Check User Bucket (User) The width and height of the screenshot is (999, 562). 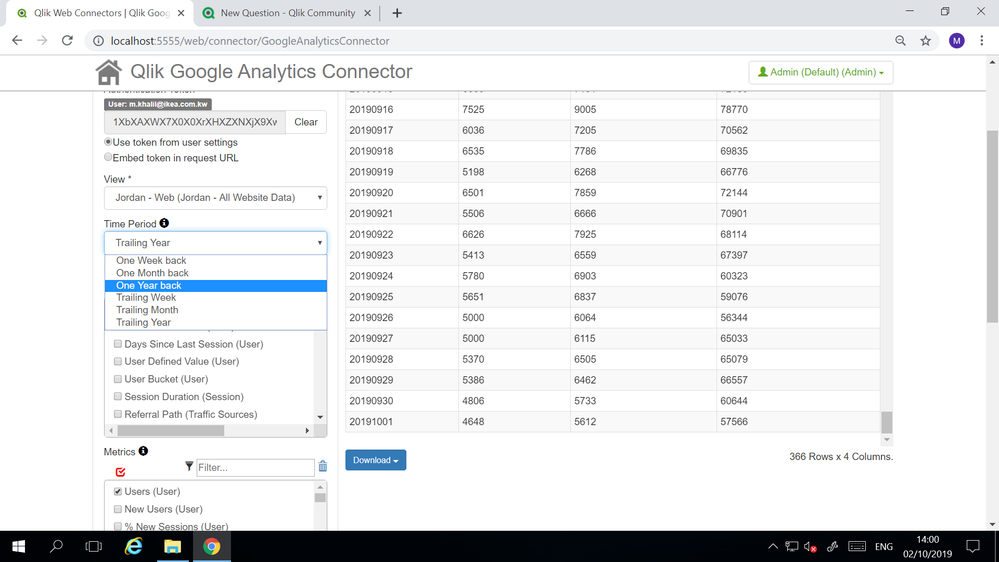(x=118, y=379)
